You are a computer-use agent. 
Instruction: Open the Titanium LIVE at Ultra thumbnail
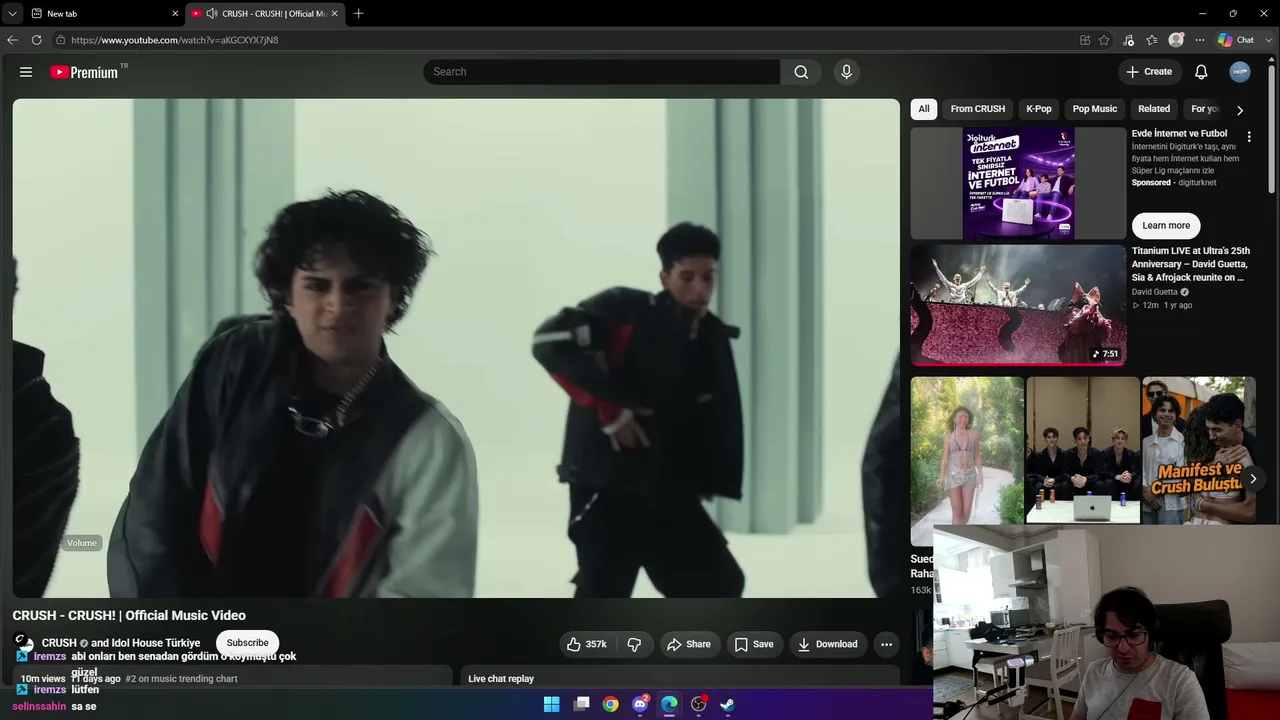(x=1018, y=305)
